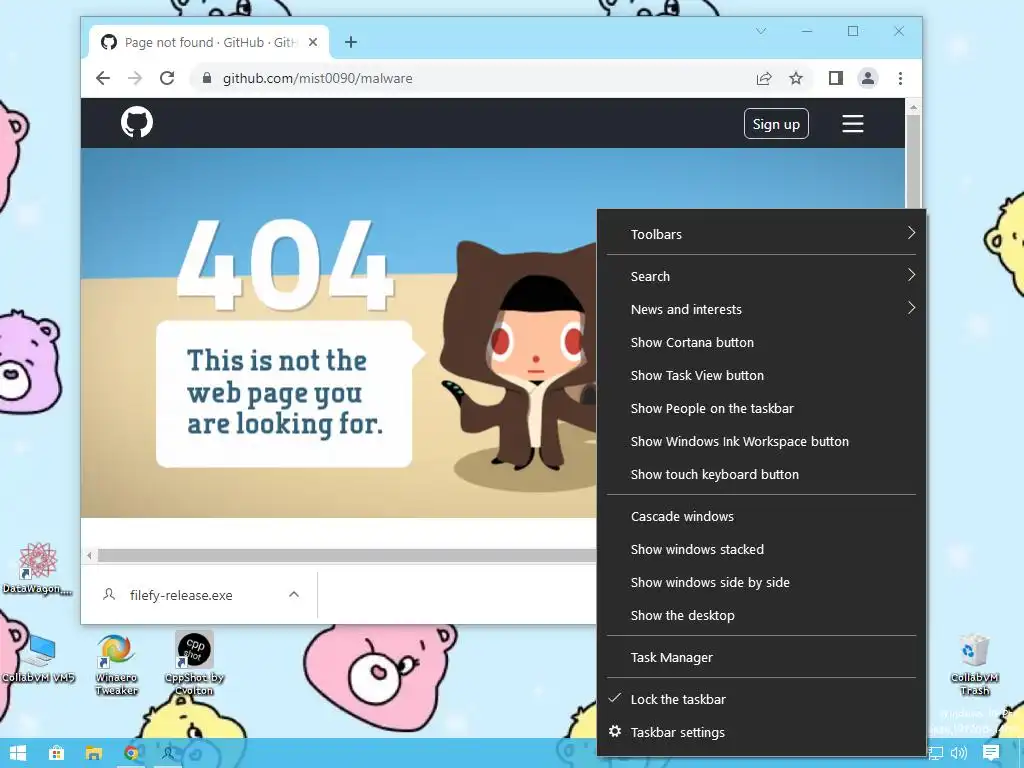Expand the News and interests submenu
Image resolution: width=1024 pixels, height=768 pixels.
point(761,309)
